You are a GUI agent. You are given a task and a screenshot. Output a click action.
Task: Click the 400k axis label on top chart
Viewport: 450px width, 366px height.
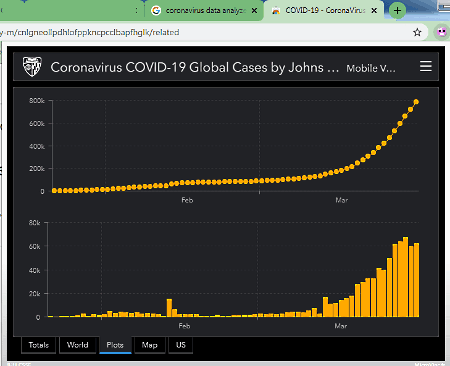37,146
